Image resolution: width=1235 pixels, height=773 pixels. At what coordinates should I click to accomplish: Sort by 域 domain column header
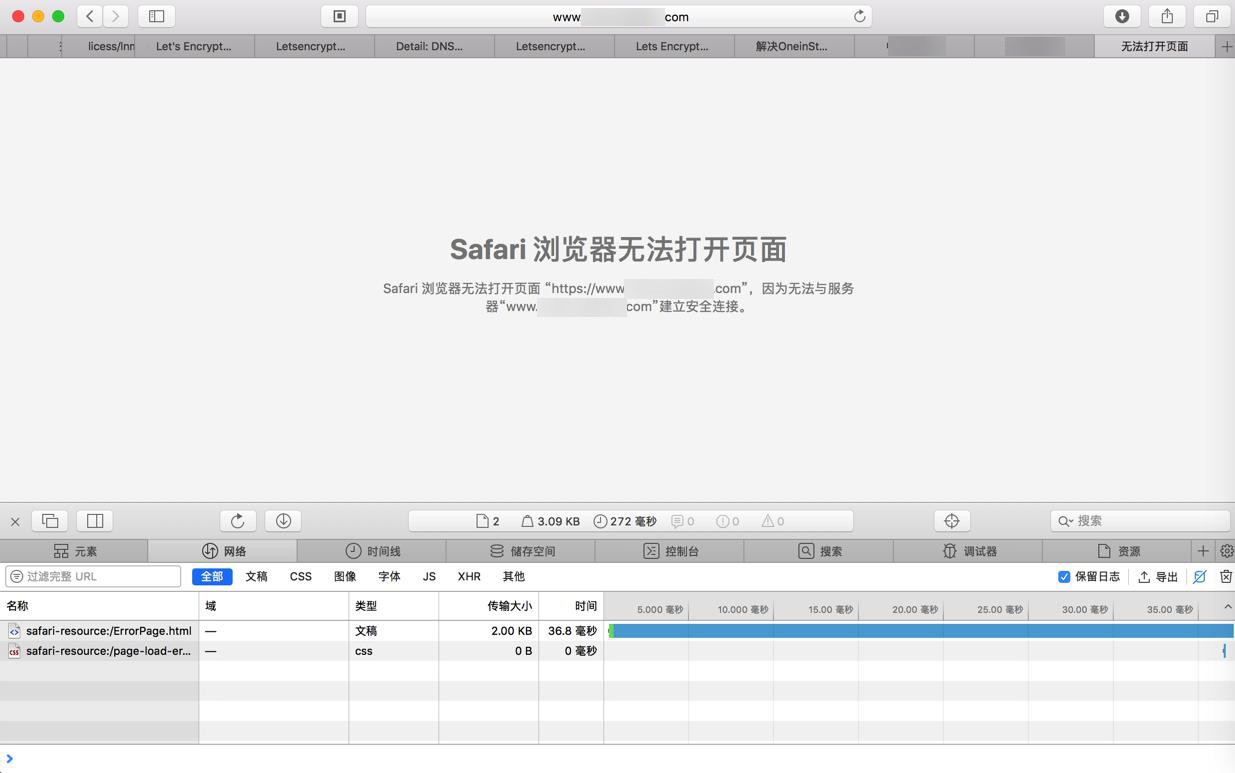274,606
